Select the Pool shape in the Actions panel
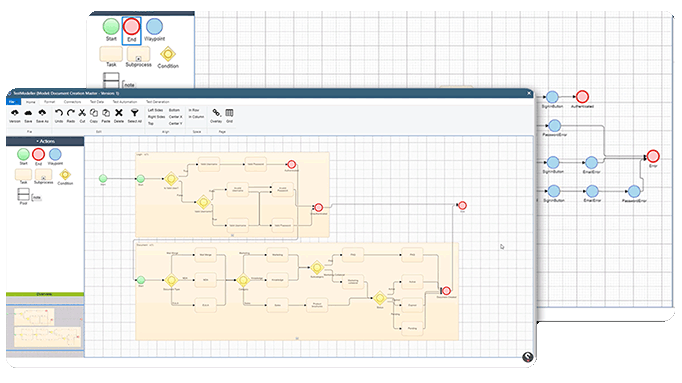This screenshot has width=682, height=383. 23,194
